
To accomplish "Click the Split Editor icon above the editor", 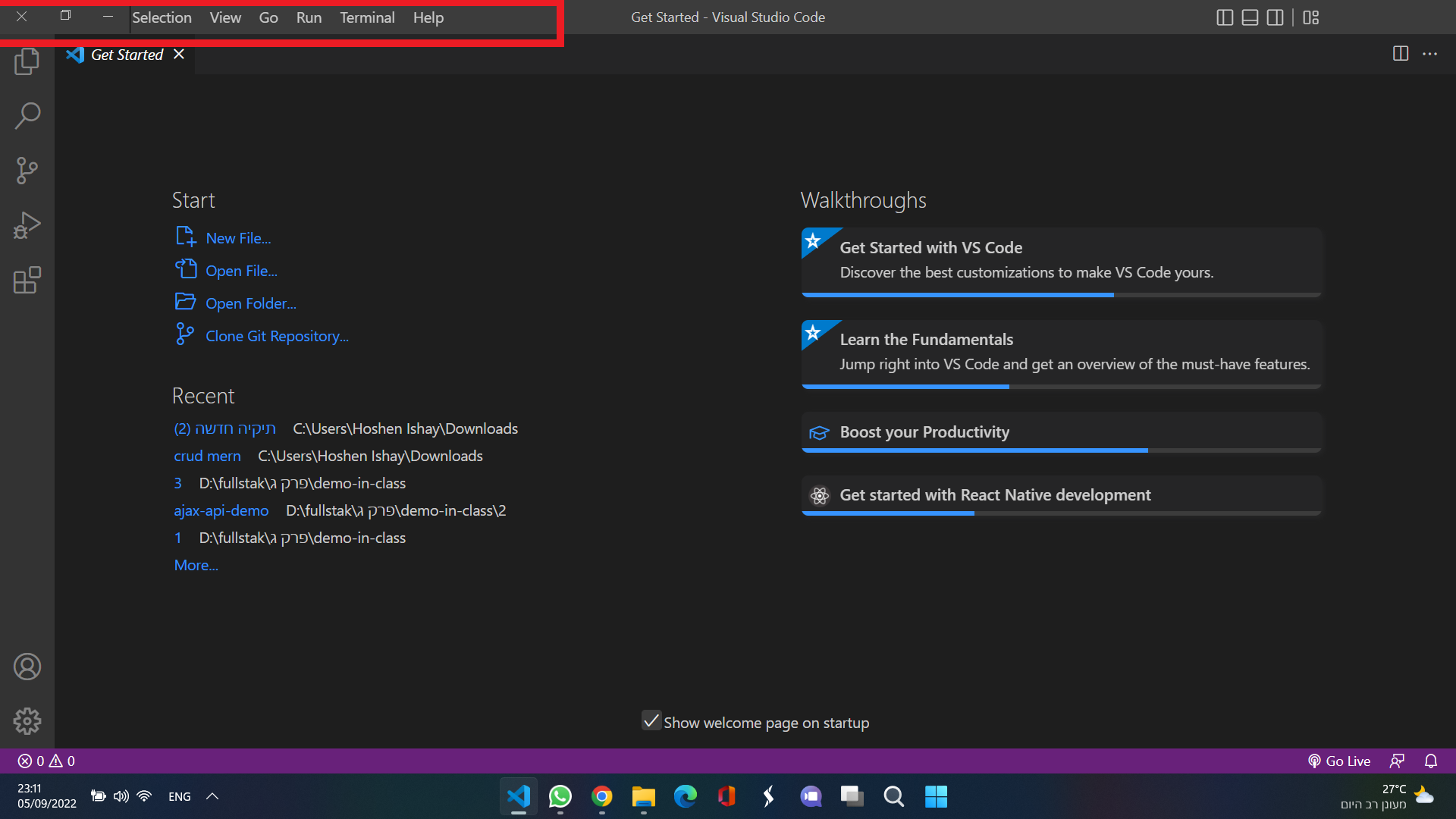I will [x=1399, y=53].
